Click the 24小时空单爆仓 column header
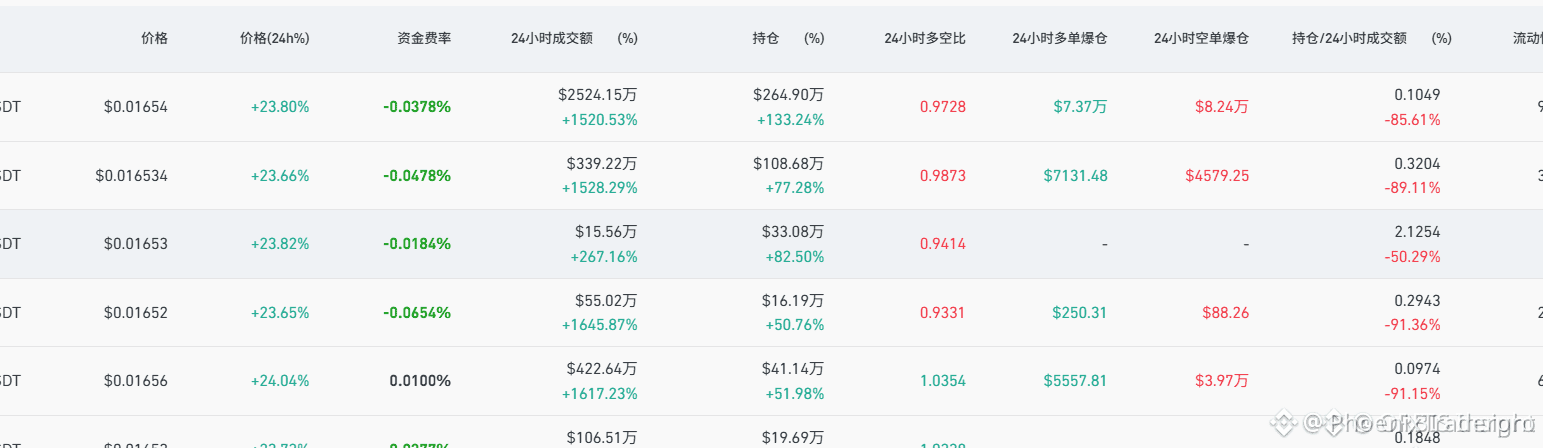The image size is (1543, 448). pos(1201,38)
